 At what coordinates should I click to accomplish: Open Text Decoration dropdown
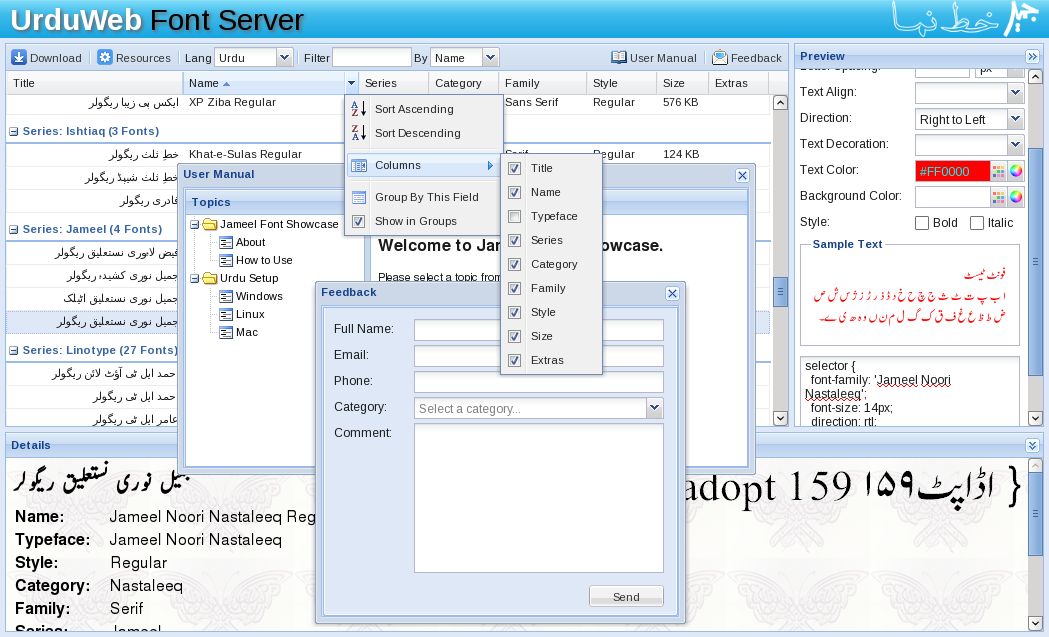pos(1016,144)
